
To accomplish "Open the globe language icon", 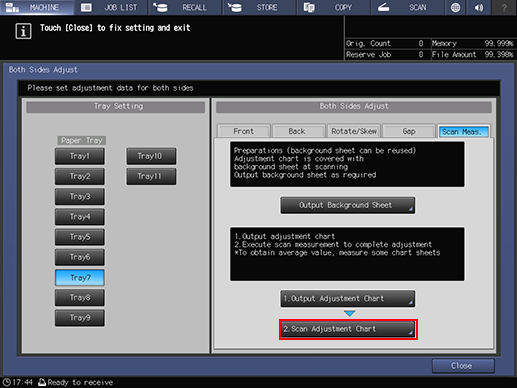I will pyautogui.click(x=455, y=7).
